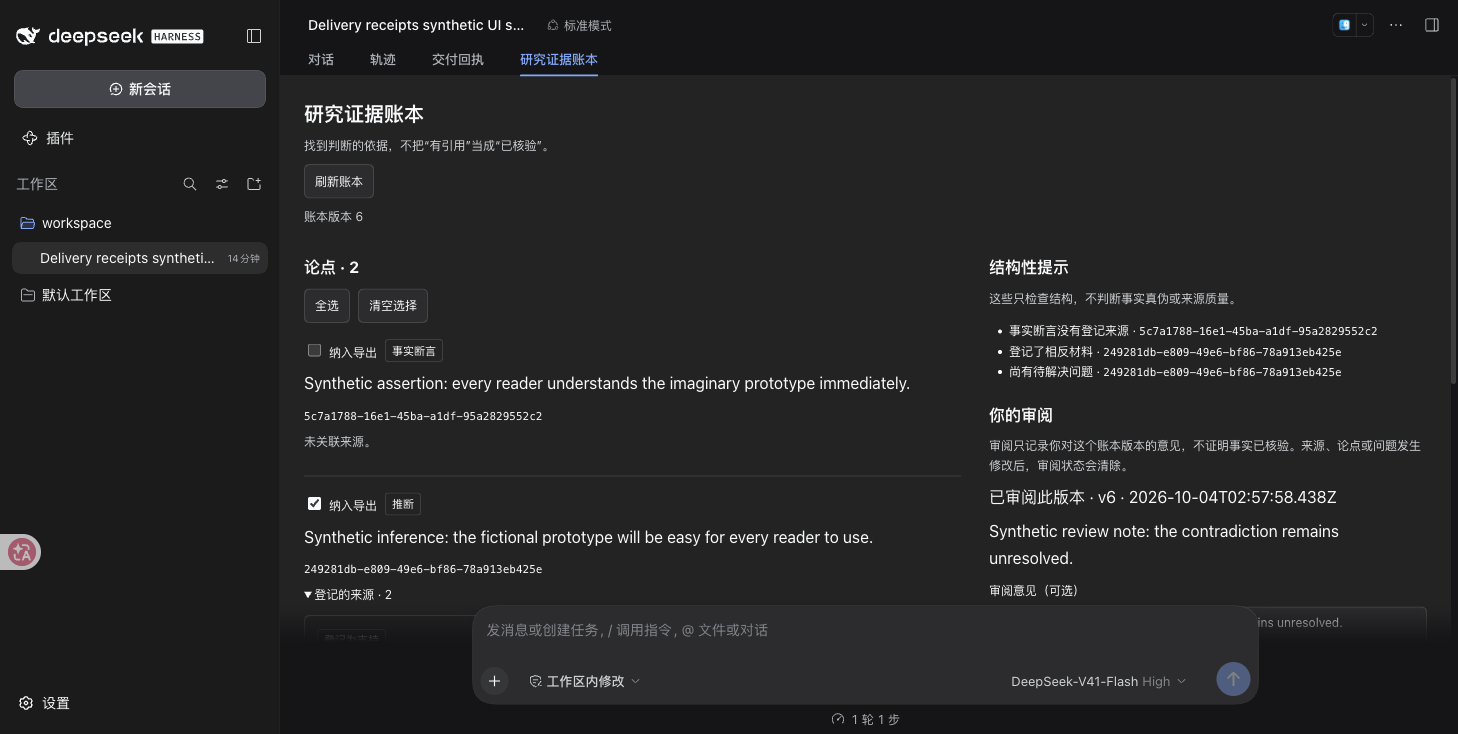Image resolution: width=1458 pixels, height=734 pixels.
Task: Click ID 249281db under Synthetic inference
Action: 423,569
